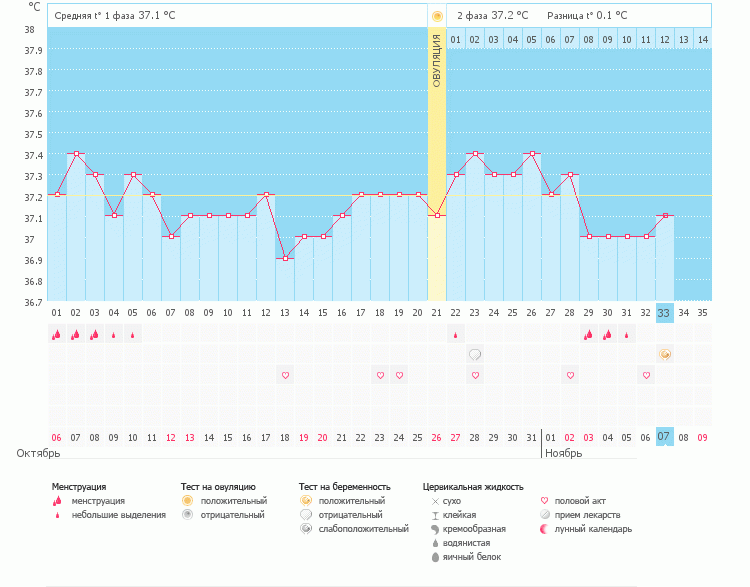Click the temperature data point on cycle day 02
This screenshot has width=750, height=587.
tap(76, 153)
